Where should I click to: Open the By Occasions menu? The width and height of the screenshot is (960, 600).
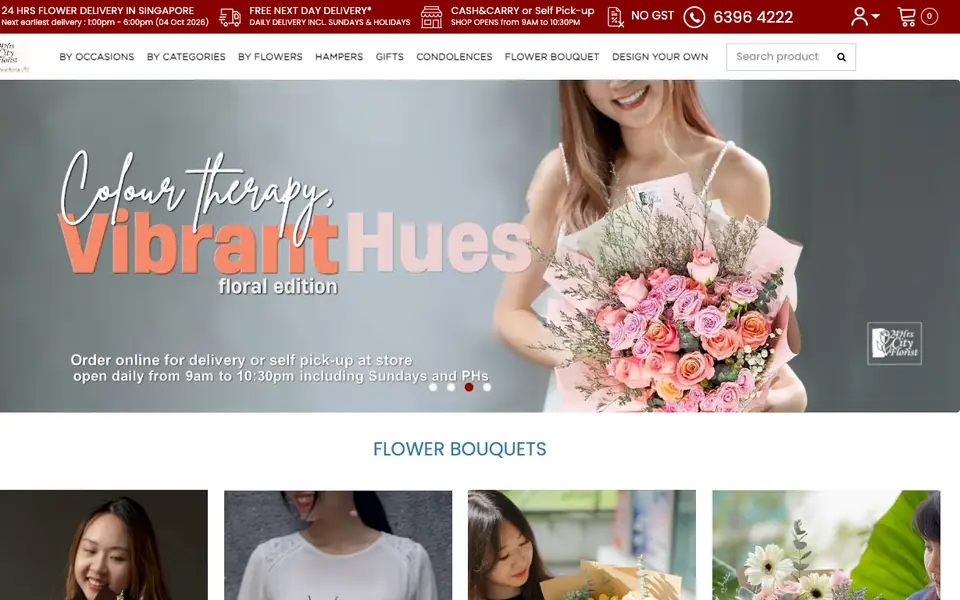coord(97,57)
